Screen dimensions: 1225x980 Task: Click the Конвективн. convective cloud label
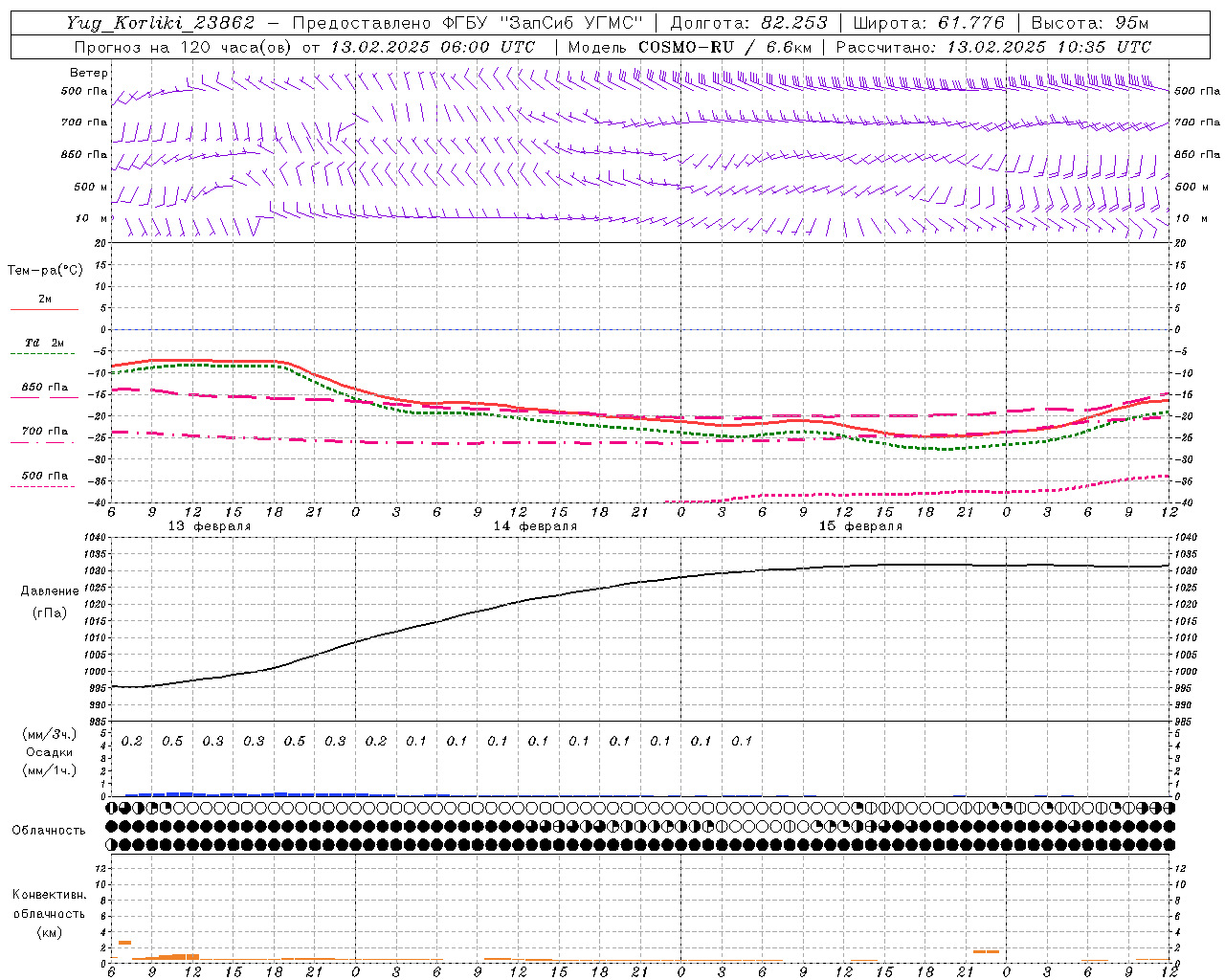pyautogui.click(x=49, y=895)
